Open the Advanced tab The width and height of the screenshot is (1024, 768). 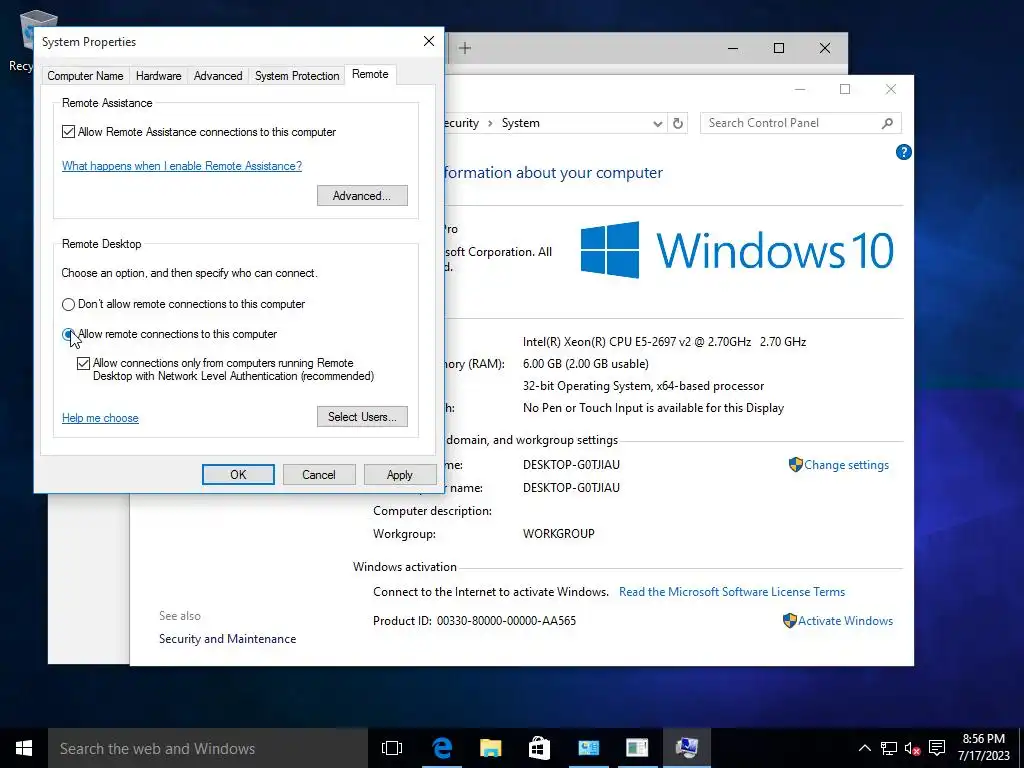217,76
